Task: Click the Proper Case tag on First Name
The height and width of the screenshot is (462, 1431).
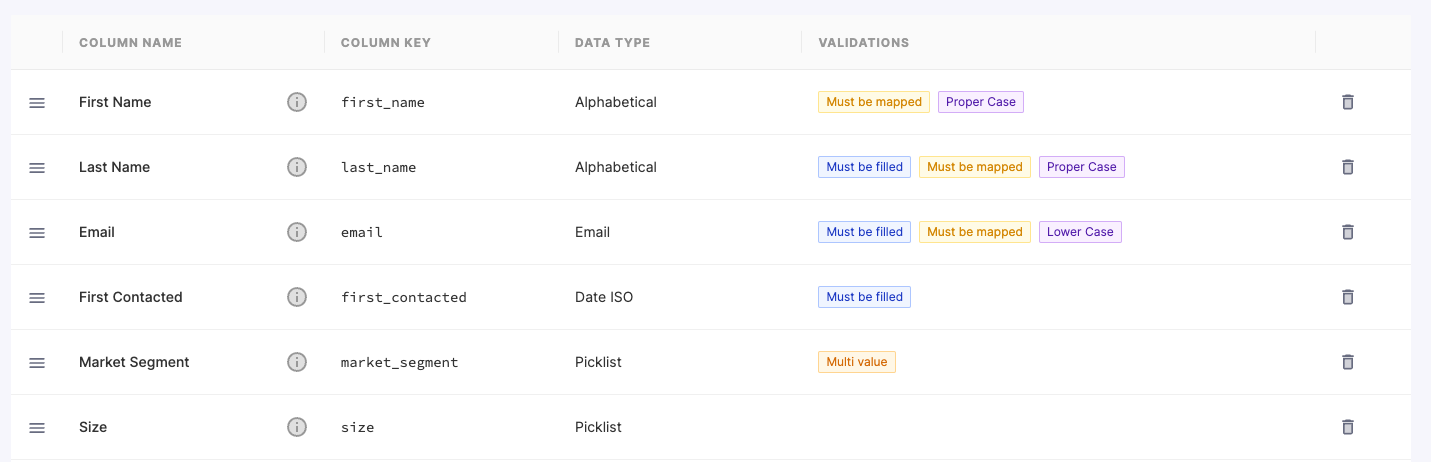Action: (980, 102)
